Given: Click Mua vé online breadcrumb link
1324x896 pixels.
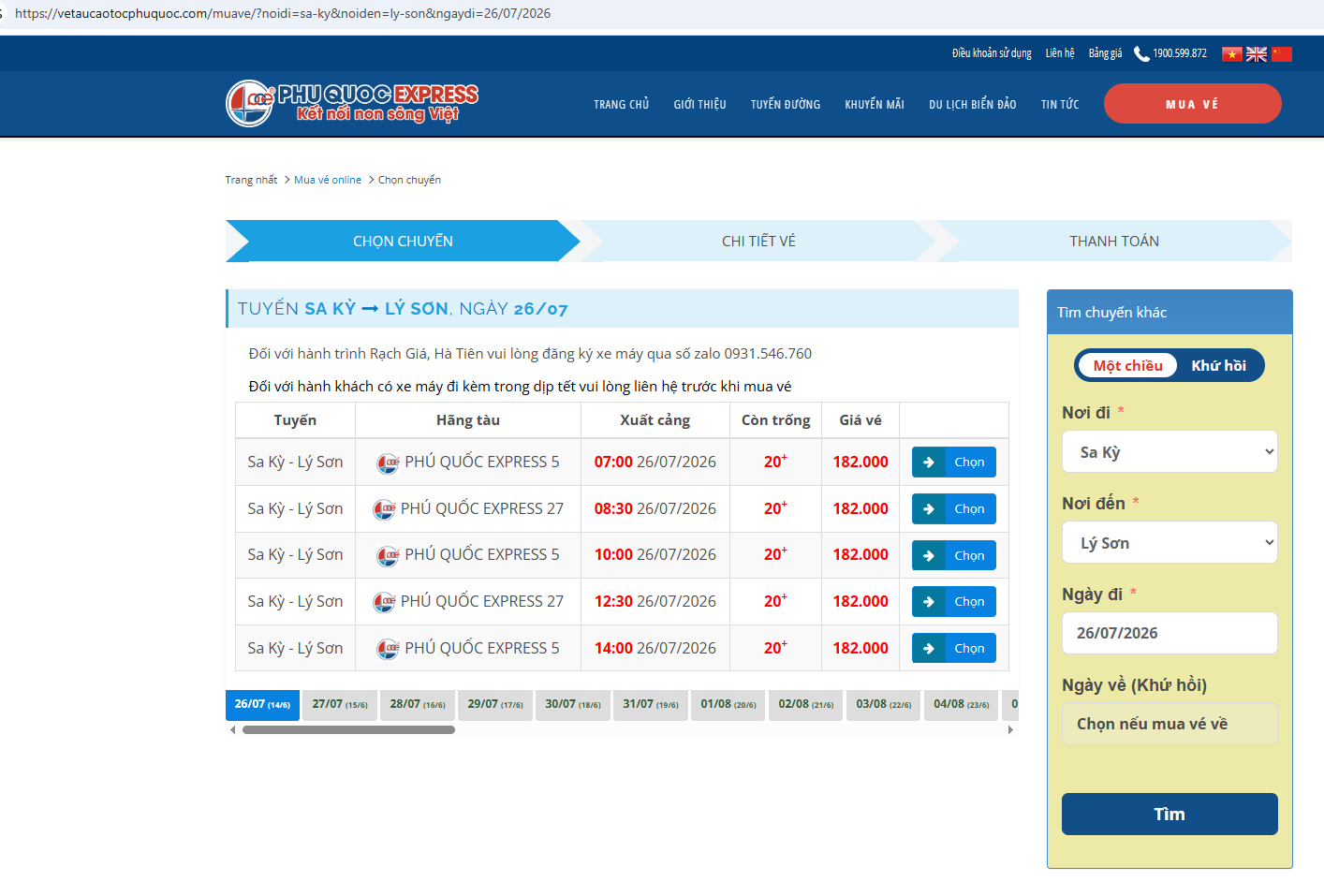Looking at the screenshot, I should coord(328,180).
